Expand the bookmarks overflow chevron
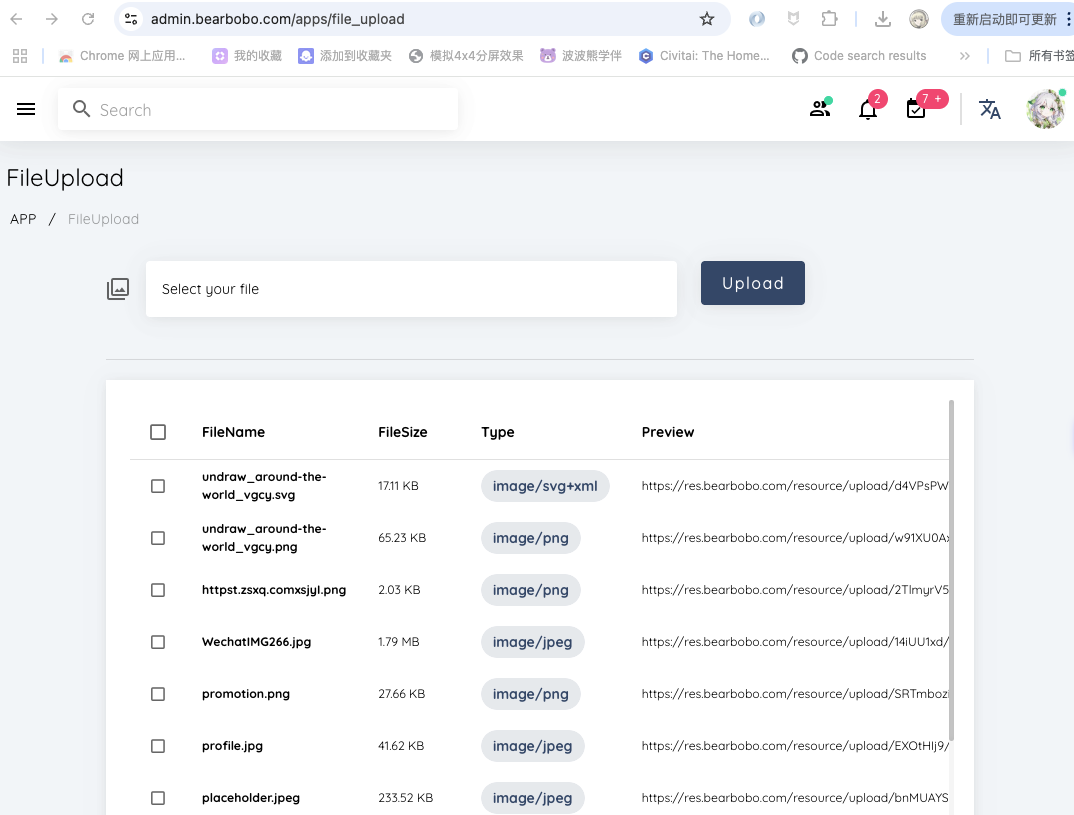 964,56
